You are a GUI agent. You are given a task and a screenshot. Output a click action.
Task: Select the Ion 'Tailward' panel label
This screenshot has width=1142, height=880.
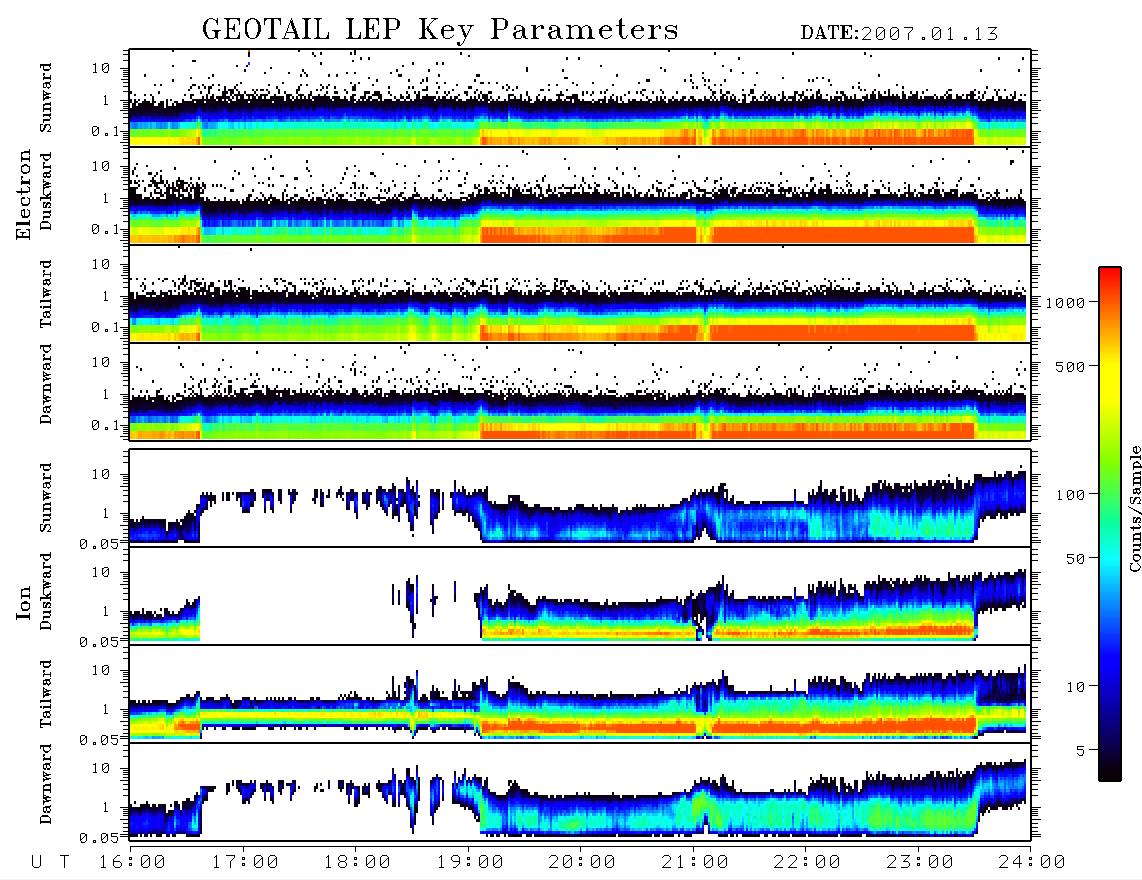(x=46, y=694)
